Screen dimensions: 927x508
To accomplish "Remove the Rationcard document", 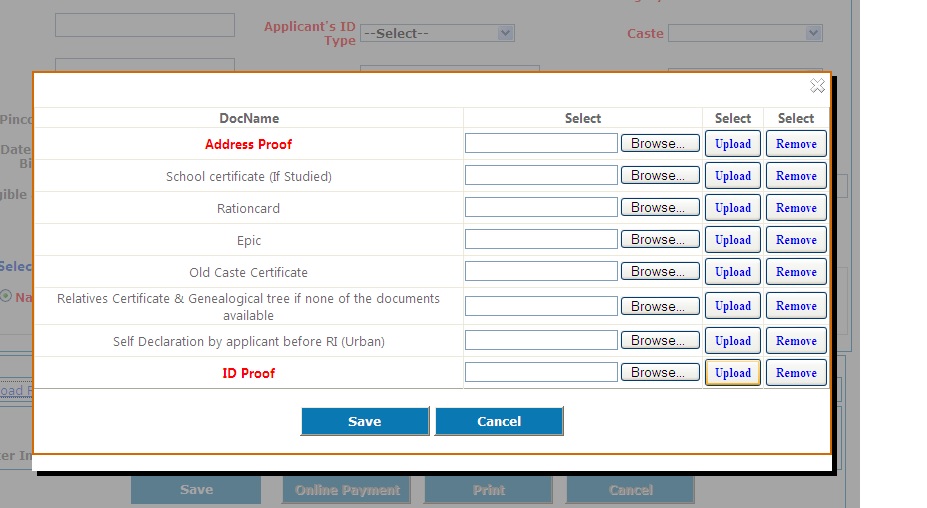I will [x=796, y=208].
